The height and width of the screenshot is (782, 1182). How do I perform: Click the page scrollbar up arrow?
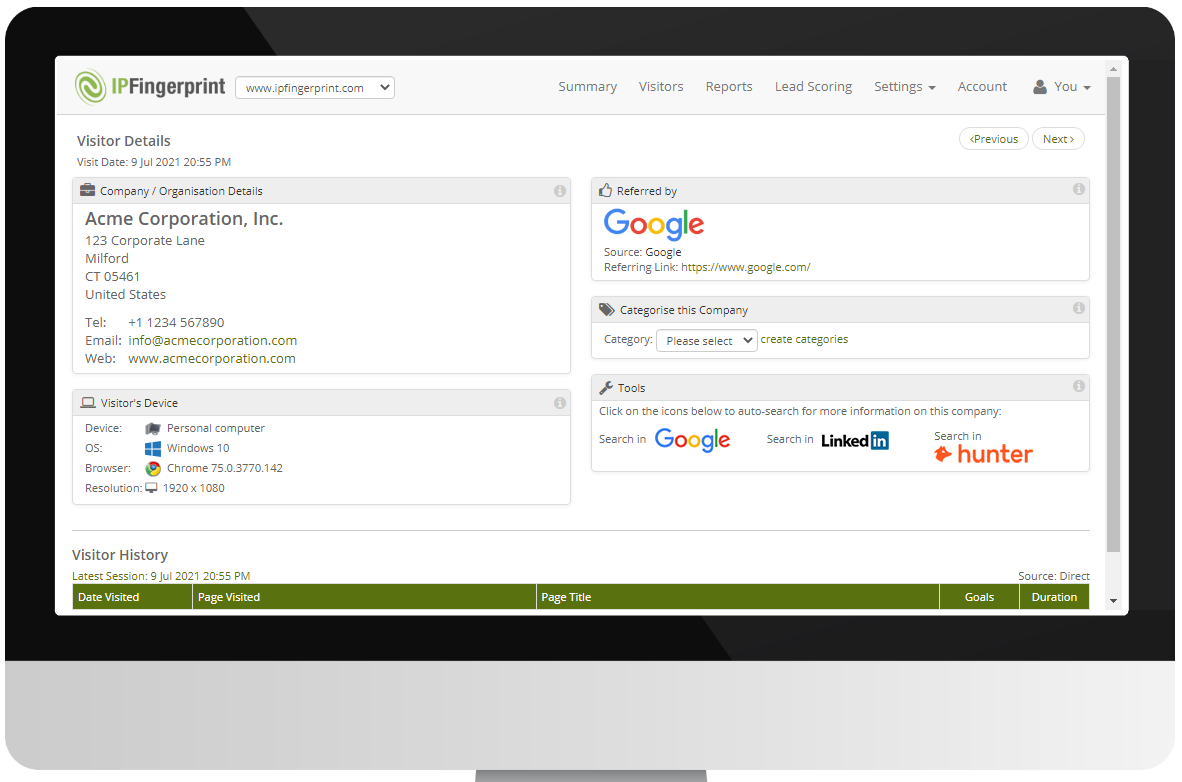[1113, 69]
